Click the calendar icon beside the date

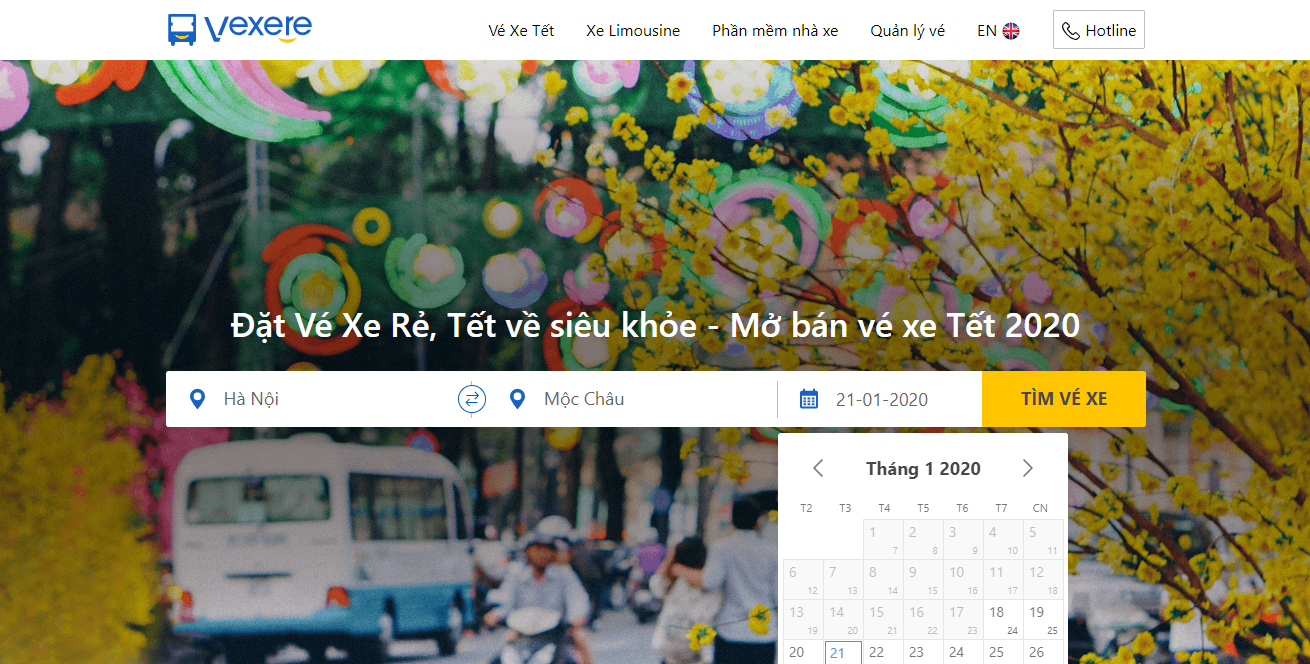coord(809,399)
